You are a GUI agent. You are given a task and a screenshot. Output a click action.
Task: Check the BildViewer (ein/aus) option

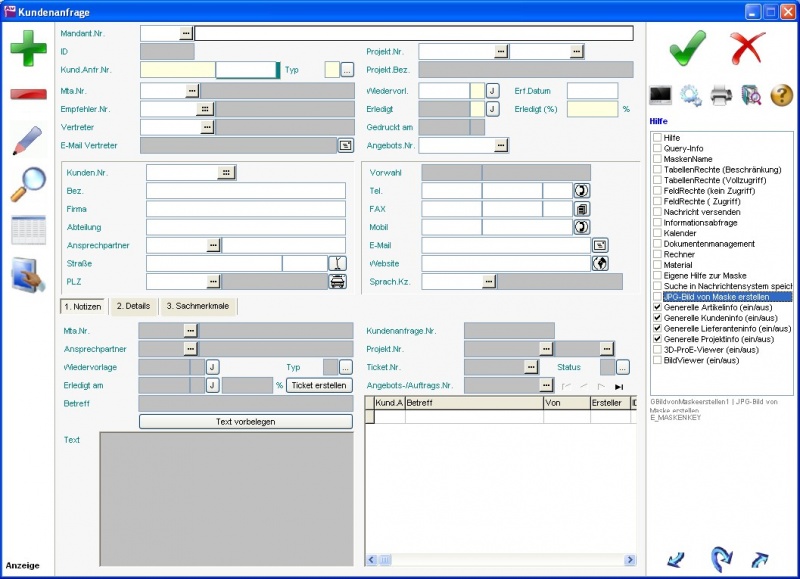pos(657,360)
